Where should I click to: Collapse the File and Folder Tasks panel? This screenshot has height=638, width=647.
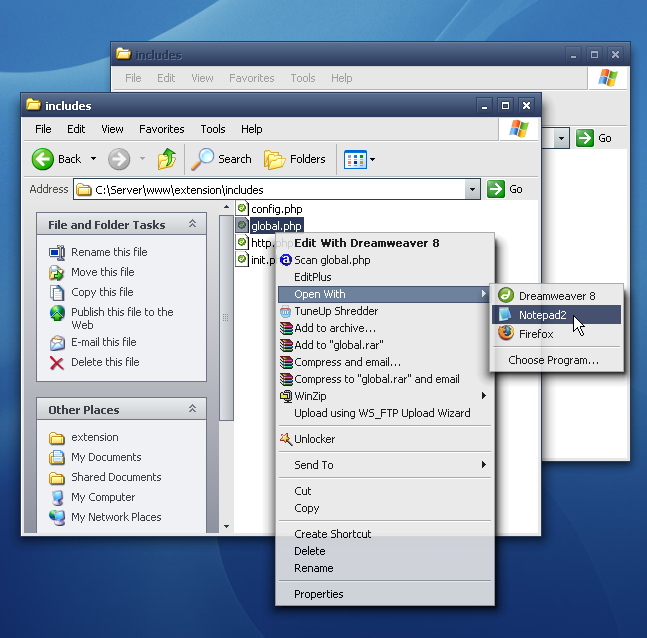(x=192, y=224)
